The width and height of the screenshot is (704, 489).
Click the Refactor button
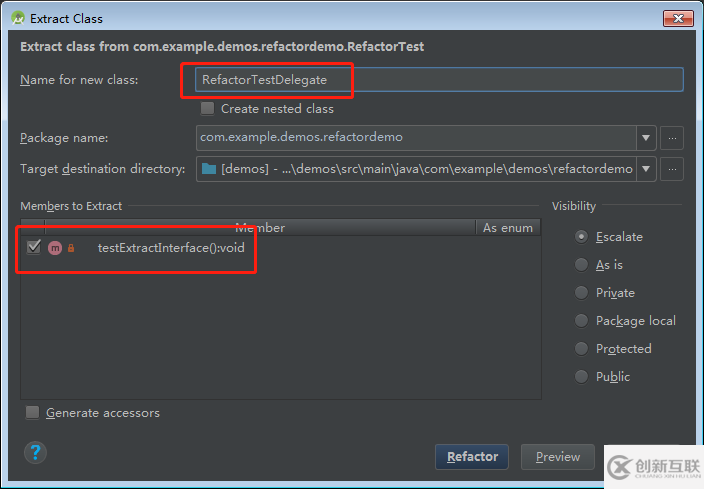[x=472, y=457]
